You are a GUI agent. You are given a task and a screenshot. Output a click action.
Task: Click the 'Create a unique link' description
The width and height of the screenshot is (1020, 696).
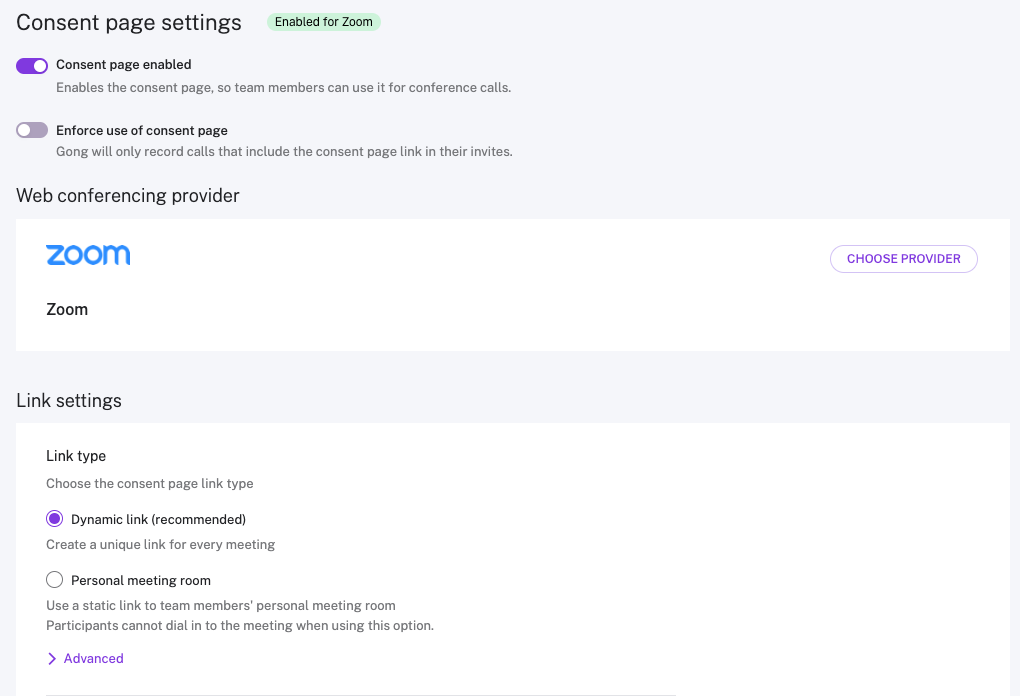[160, 545]
